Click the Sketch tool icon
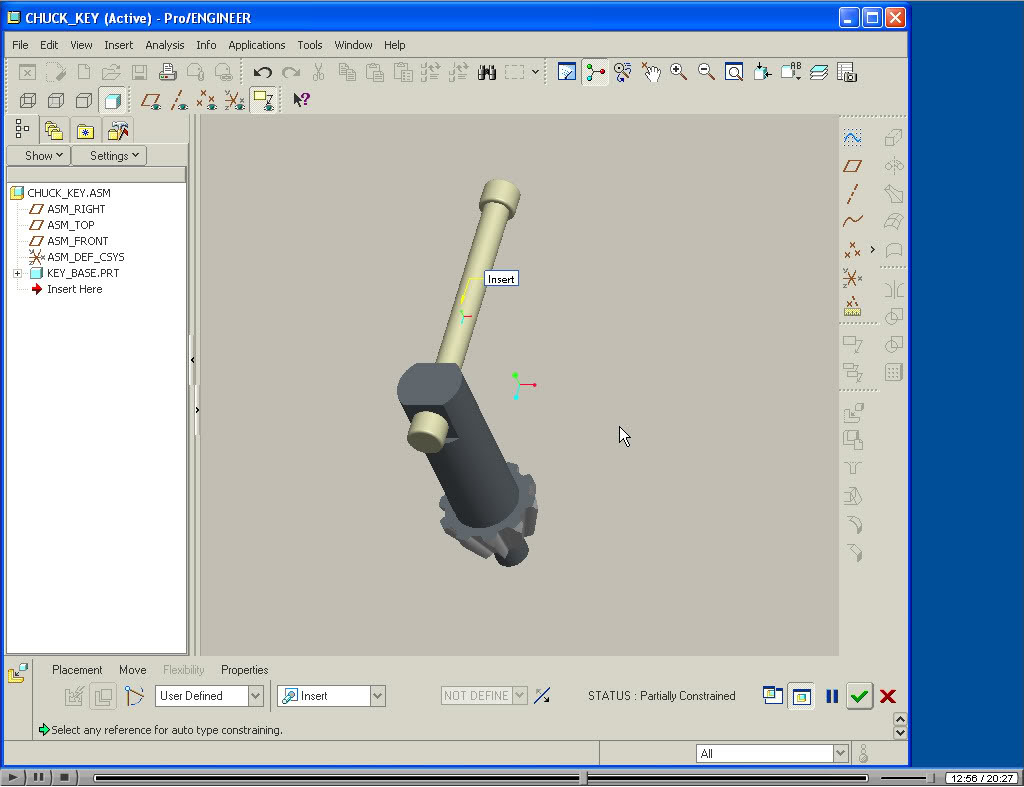Image resolution: width=1024 pixels, height=787 pixels. pyautogui.click(x=852, y=137)
